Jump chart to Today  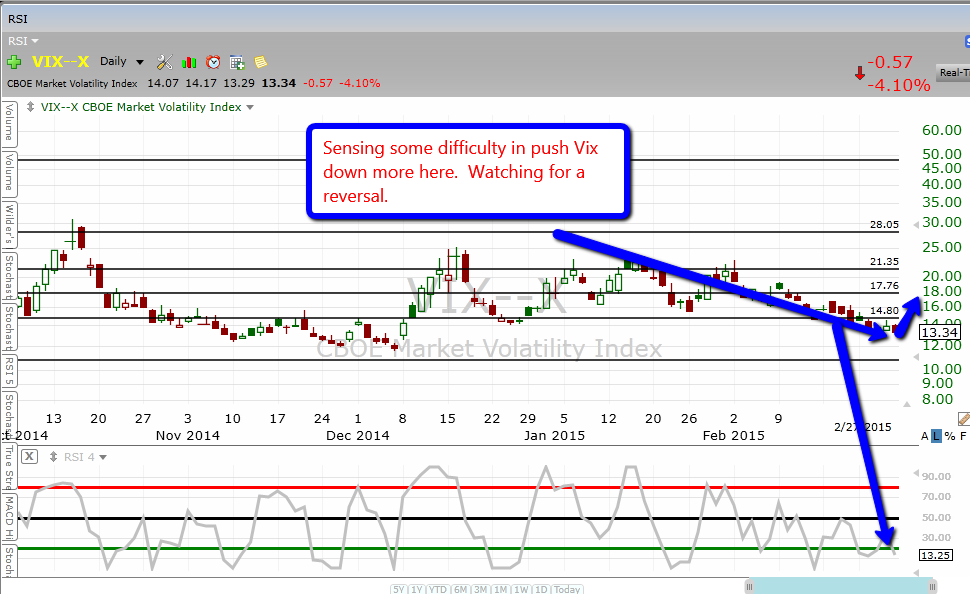tap(567, 589)
